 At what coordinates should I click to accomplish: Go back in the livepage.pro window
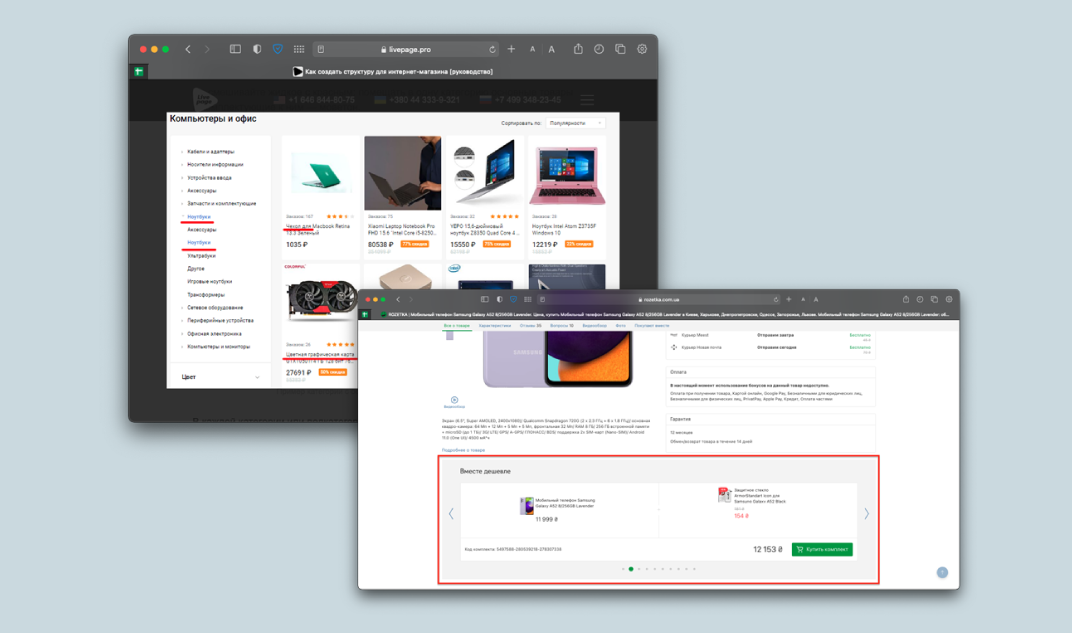188,49
